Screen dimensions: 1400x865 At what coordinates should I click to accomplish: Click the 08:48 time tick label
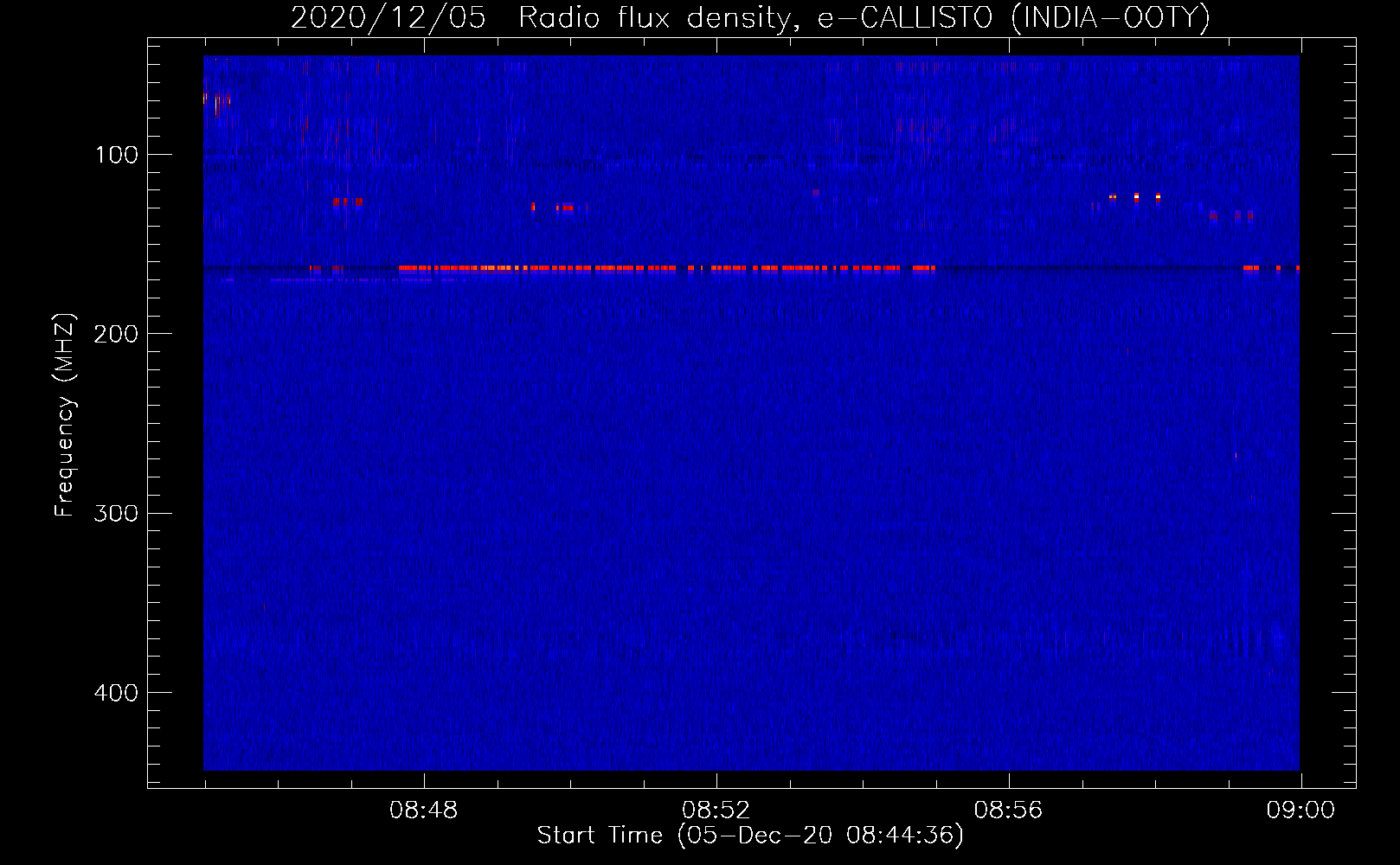pyautogui.click(x=424, y=811)
